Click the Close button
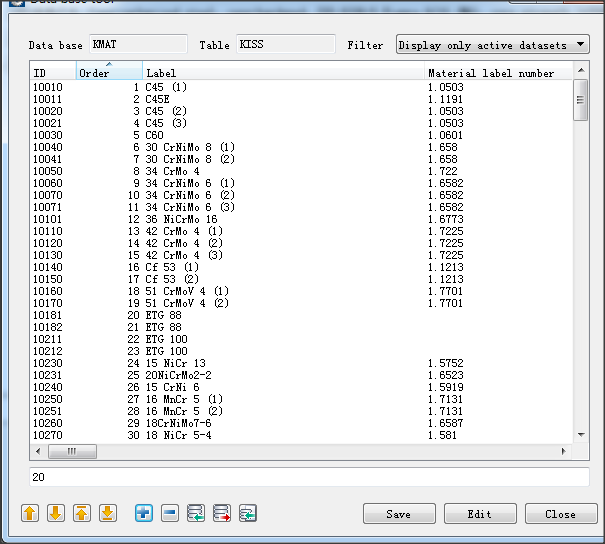The height and width of the screenshot is (544, 605). tap(561, 514)
